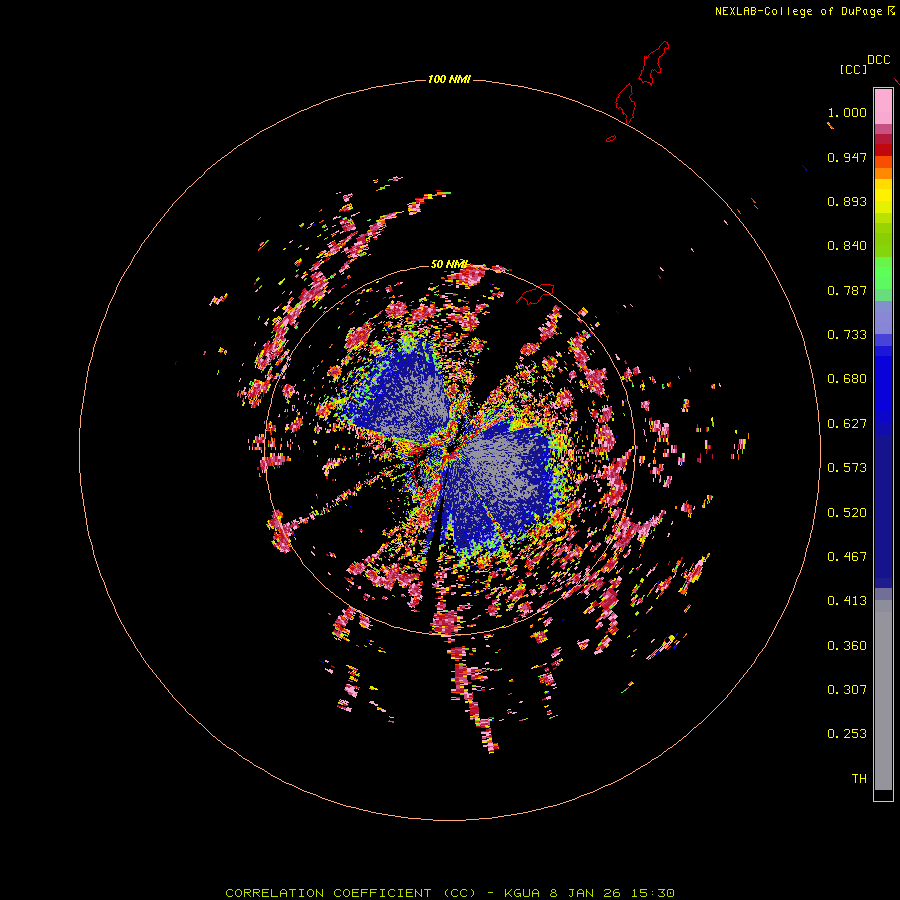This screenshot has width=900, height=900.
Task: Pick the light pink top color bar segment
Action: (x=883, y=107)
